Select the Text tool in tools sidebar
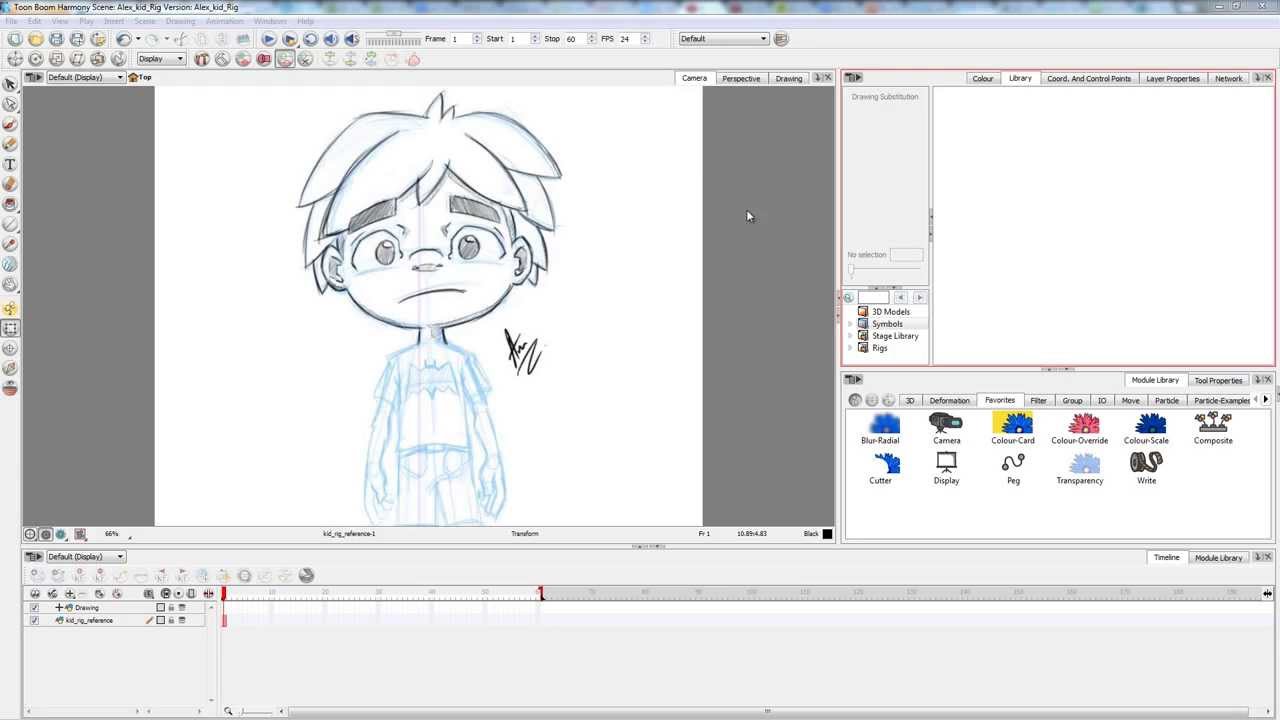The width and height of the screenshot is (1280, 720). [x=10, y=164]
